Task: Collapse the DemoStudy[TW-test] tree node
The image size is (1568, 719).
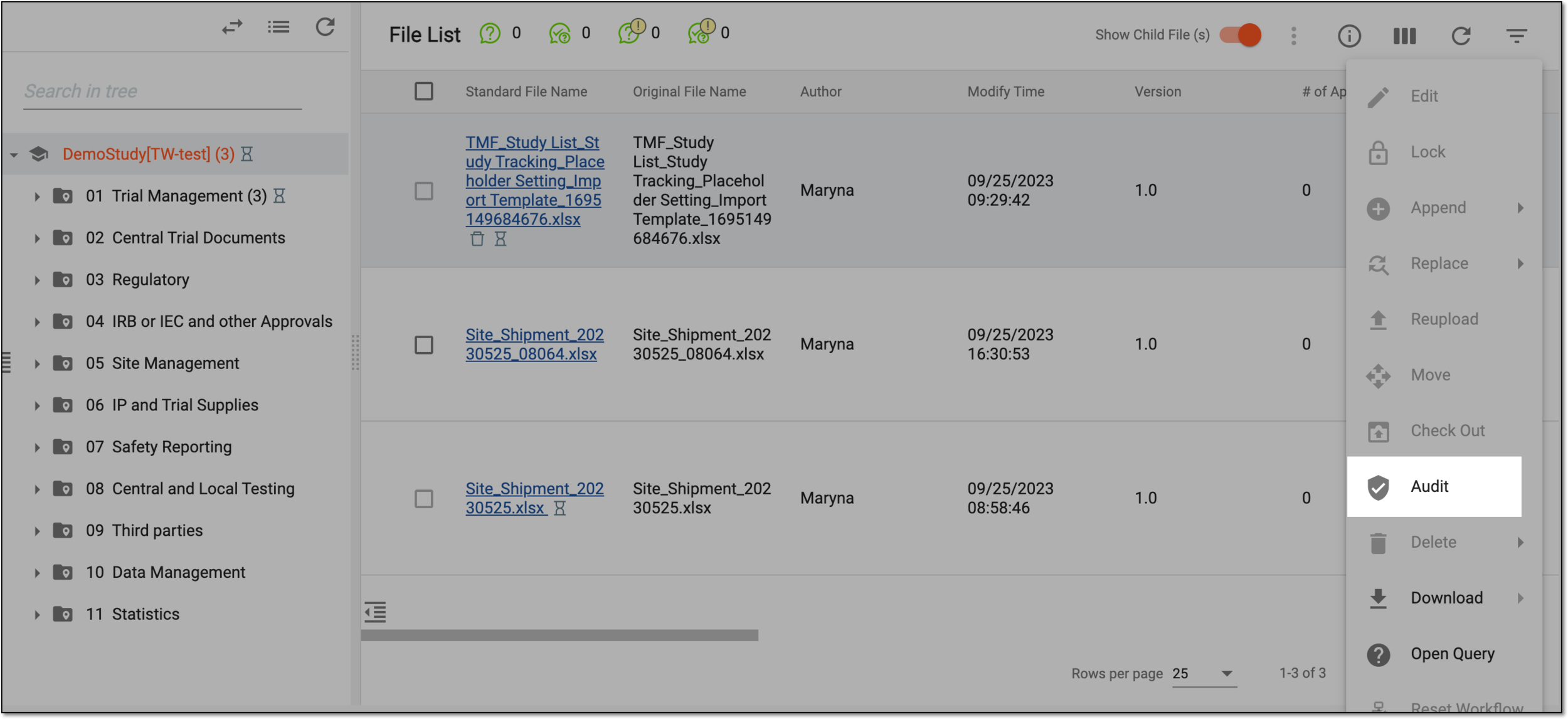Action: 14,154
